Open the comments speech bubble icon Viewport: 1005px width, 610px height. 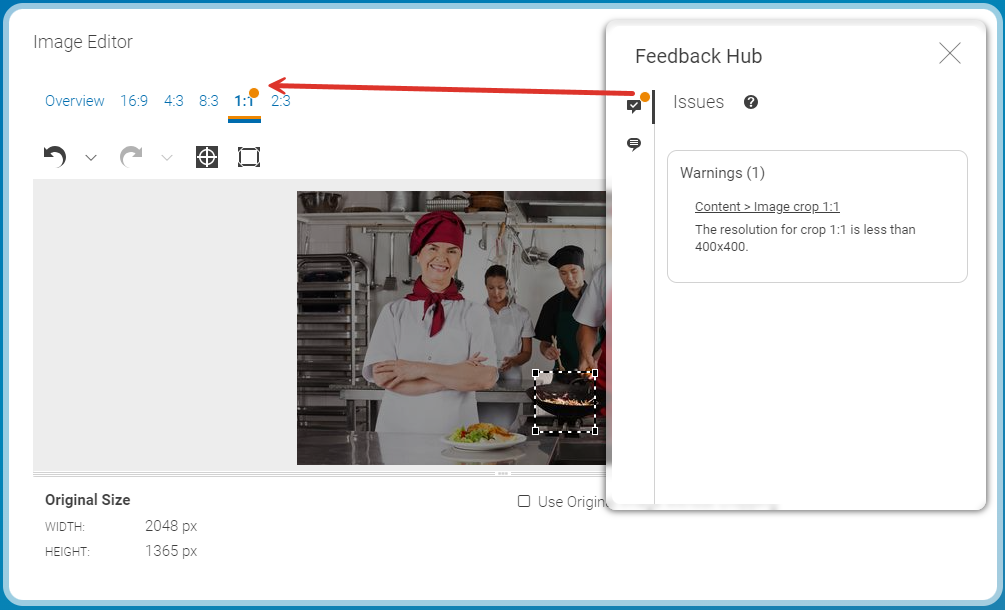pos(633,145)
